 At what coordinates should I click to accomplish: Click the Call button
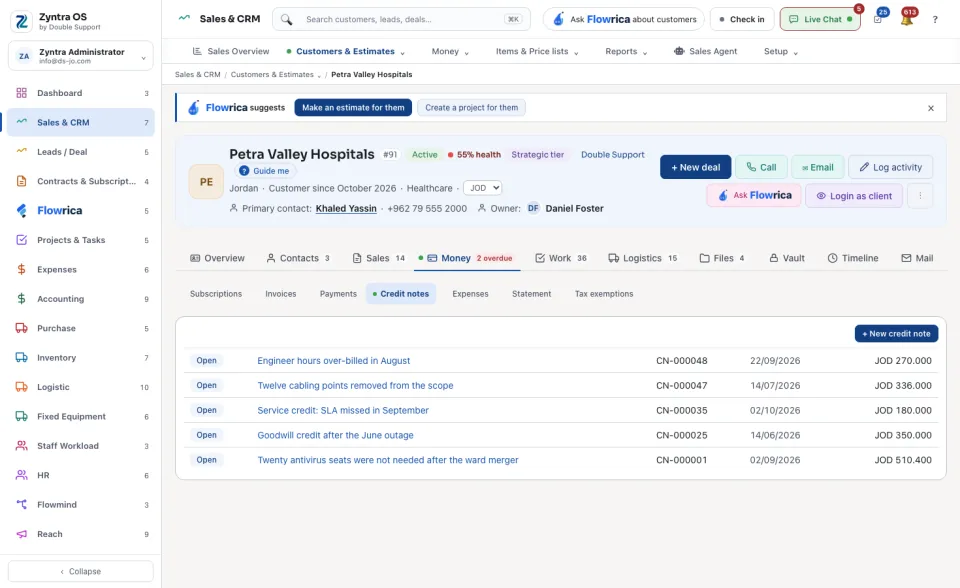(761, 167)
